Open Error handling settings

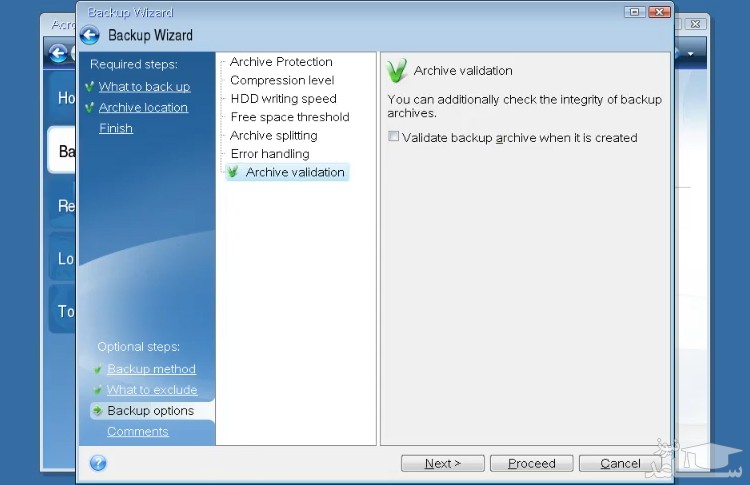tap(269, 154)
